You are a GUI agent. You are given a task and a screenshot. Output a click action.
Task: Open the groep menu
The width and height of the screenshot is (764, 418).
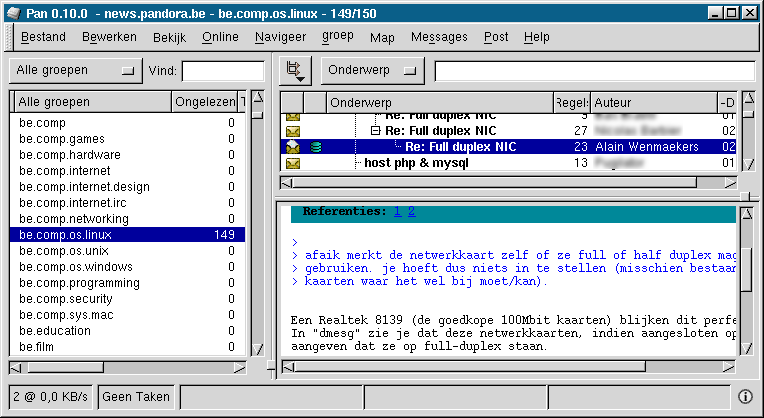click(x=338, y=37)
